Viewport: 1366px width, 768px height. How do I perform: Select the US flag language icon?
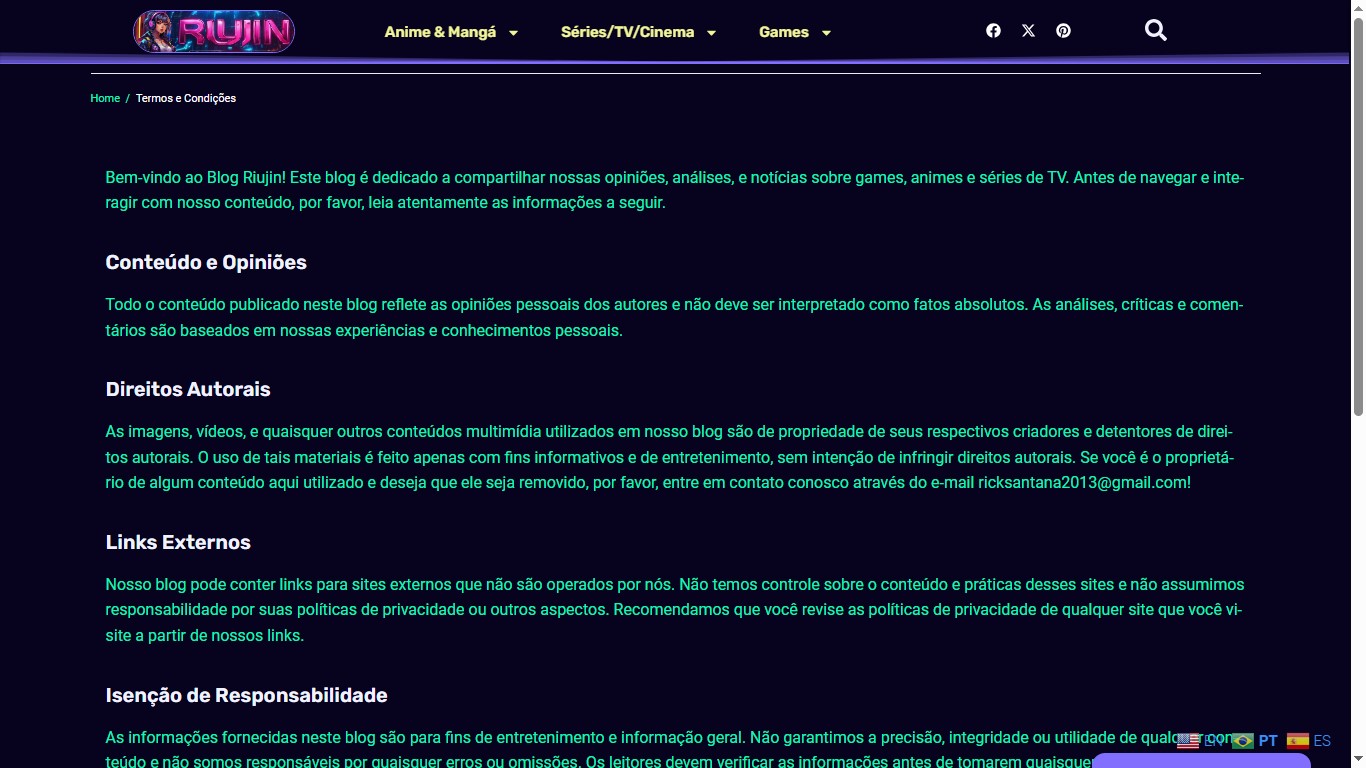(1186, 740)
